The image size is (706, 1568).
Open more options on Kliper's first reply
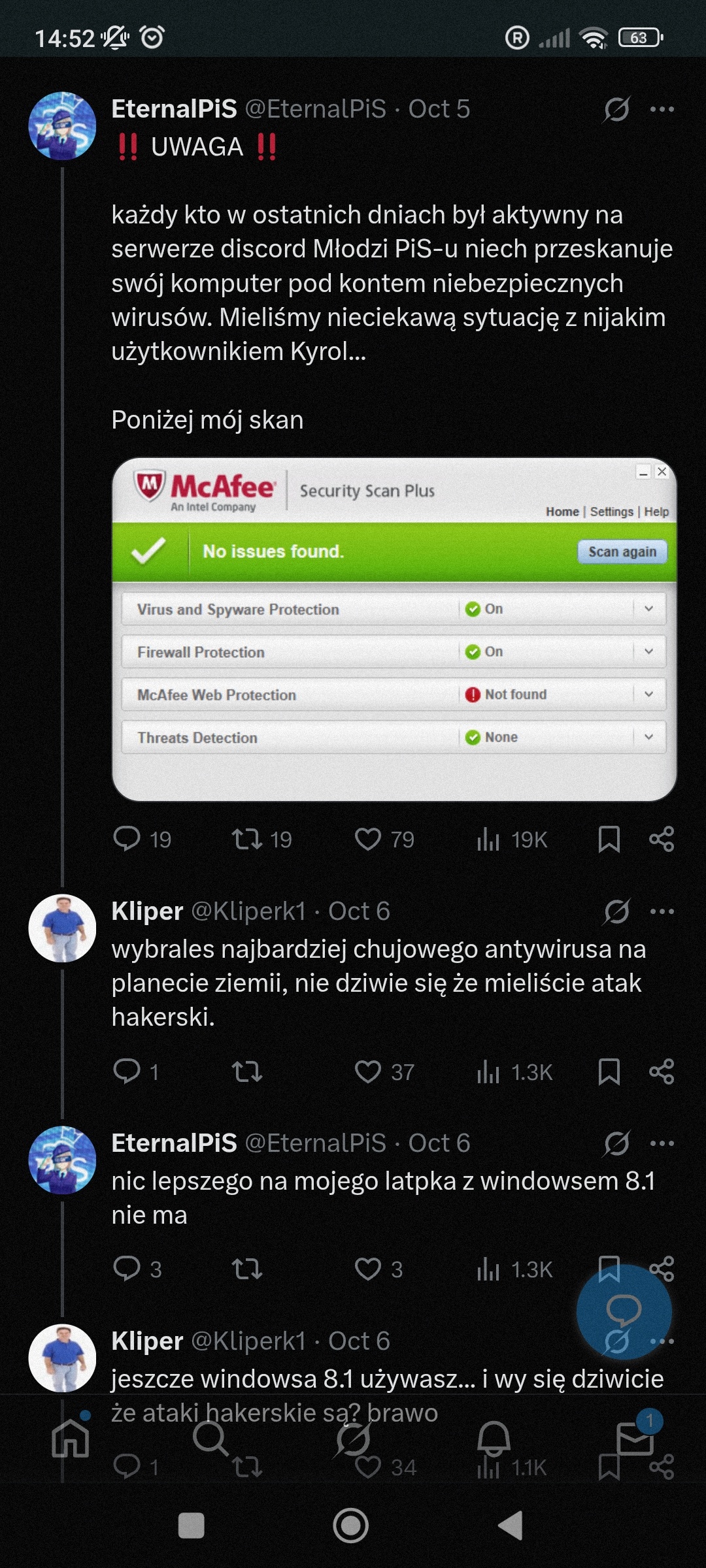662,911
